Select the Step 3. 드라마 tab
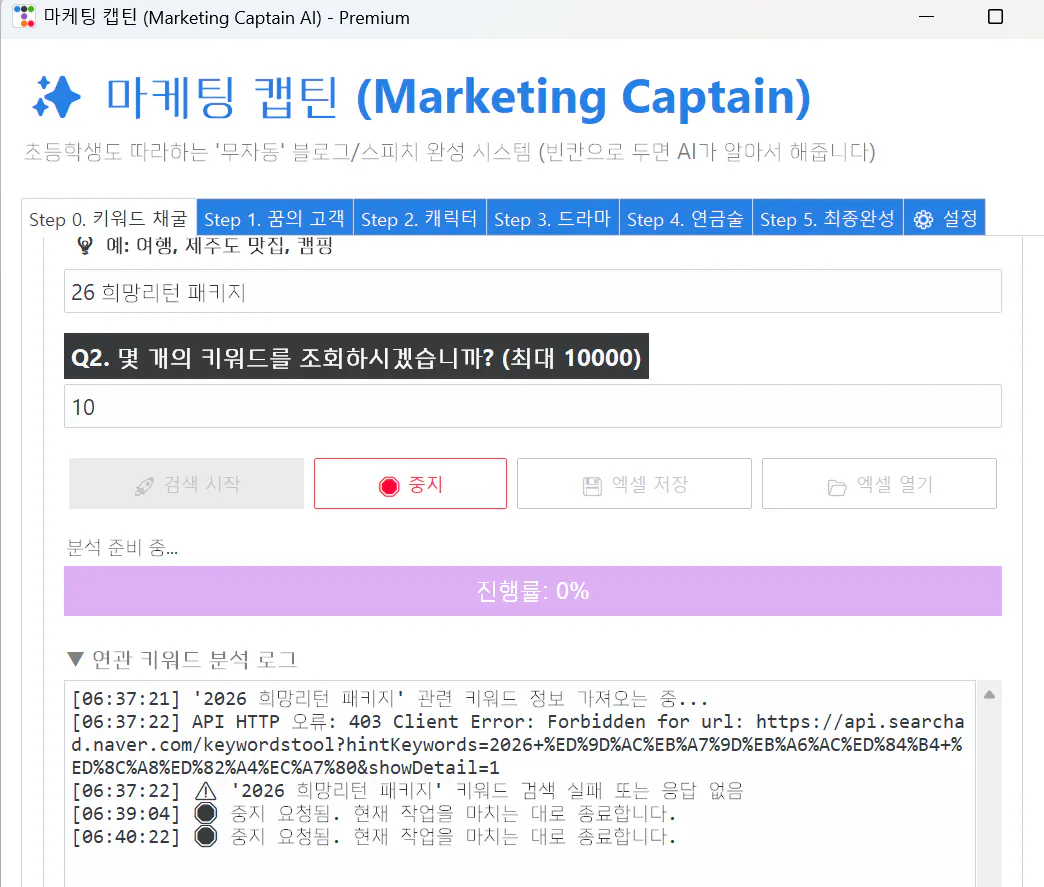This screenshot has width=1044, height=887. click(552, 218)
